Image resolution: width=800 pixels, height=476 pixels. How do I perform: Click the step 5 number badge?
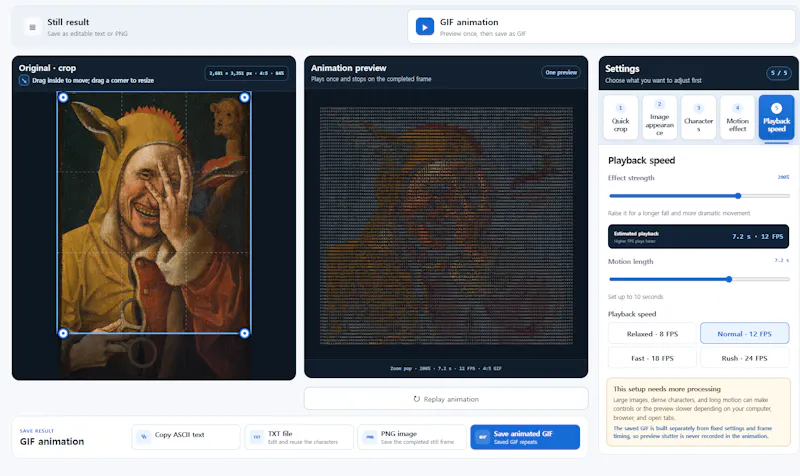[x=776, y=108]
